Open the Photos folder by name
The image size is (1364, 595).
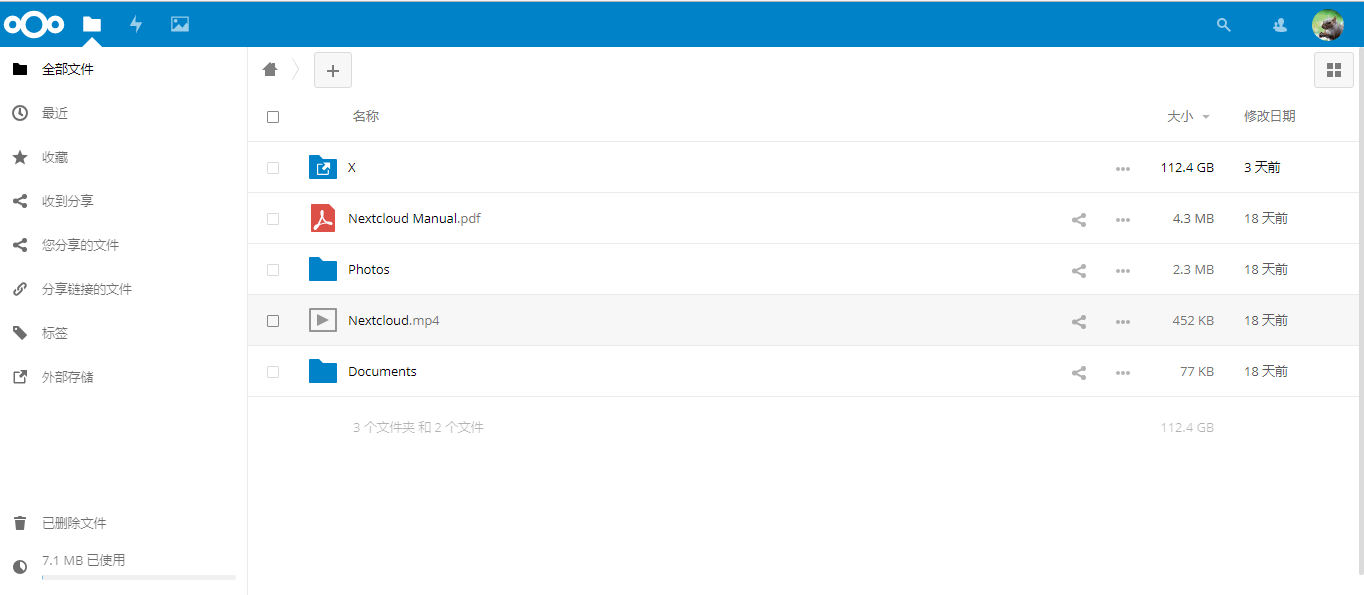pos(369,270)
